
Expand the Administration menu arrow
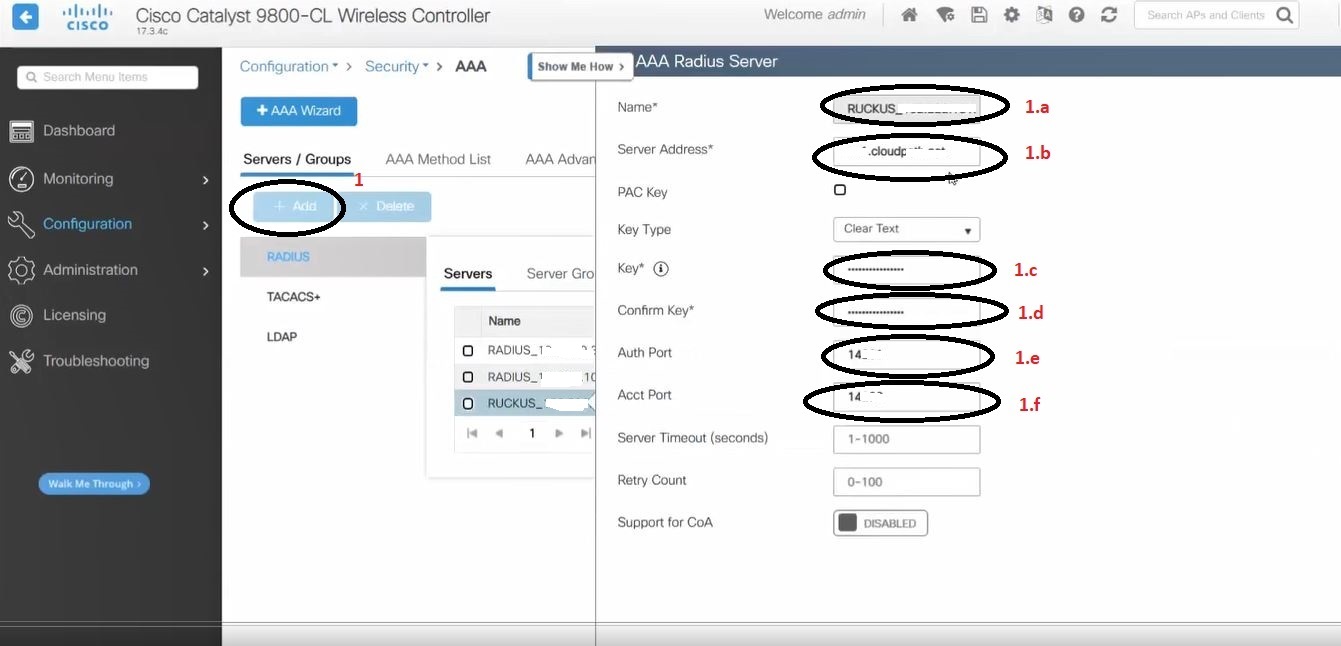(206, 271)
